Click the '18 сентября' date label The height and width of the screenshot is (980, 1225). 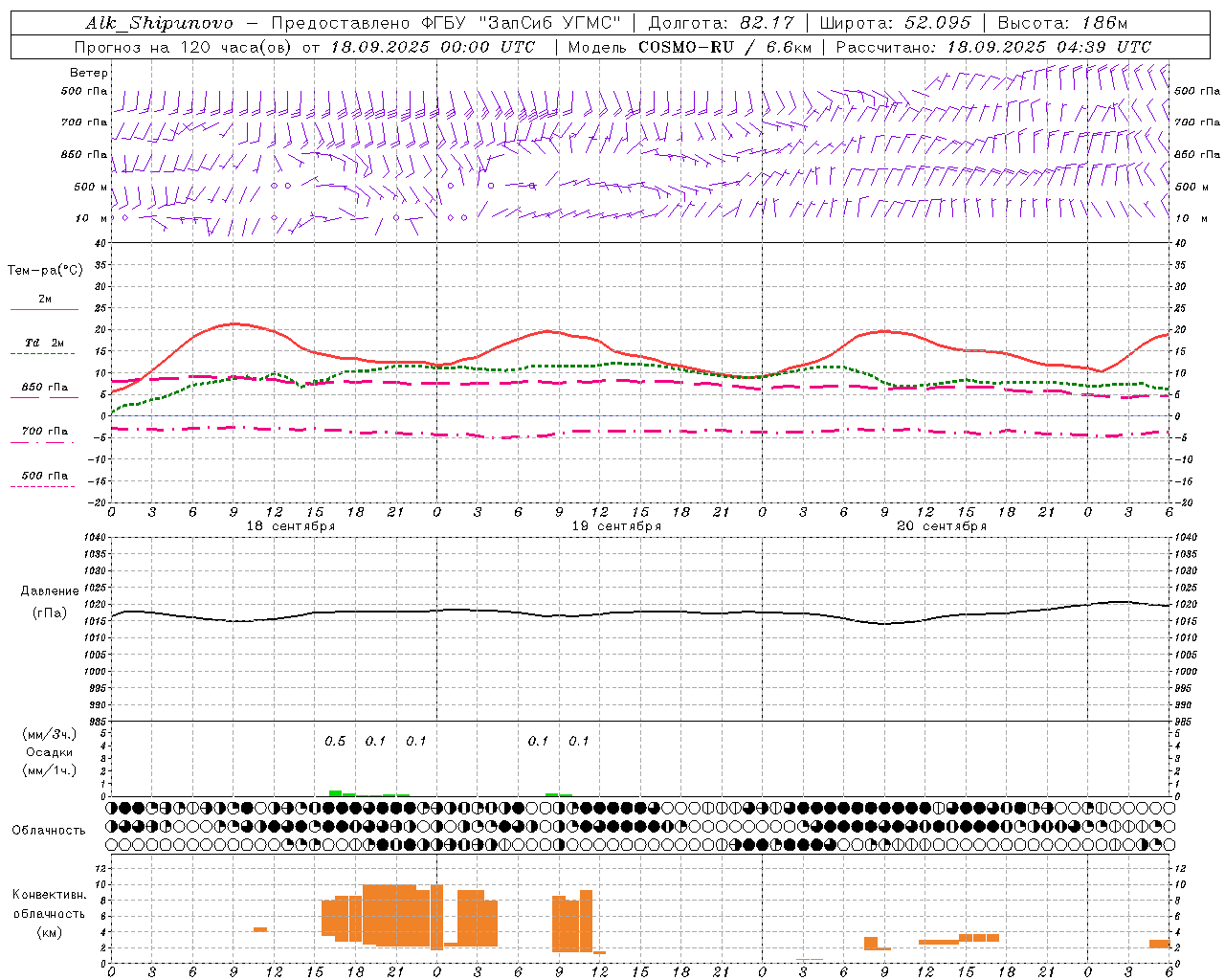click(291, 526)
